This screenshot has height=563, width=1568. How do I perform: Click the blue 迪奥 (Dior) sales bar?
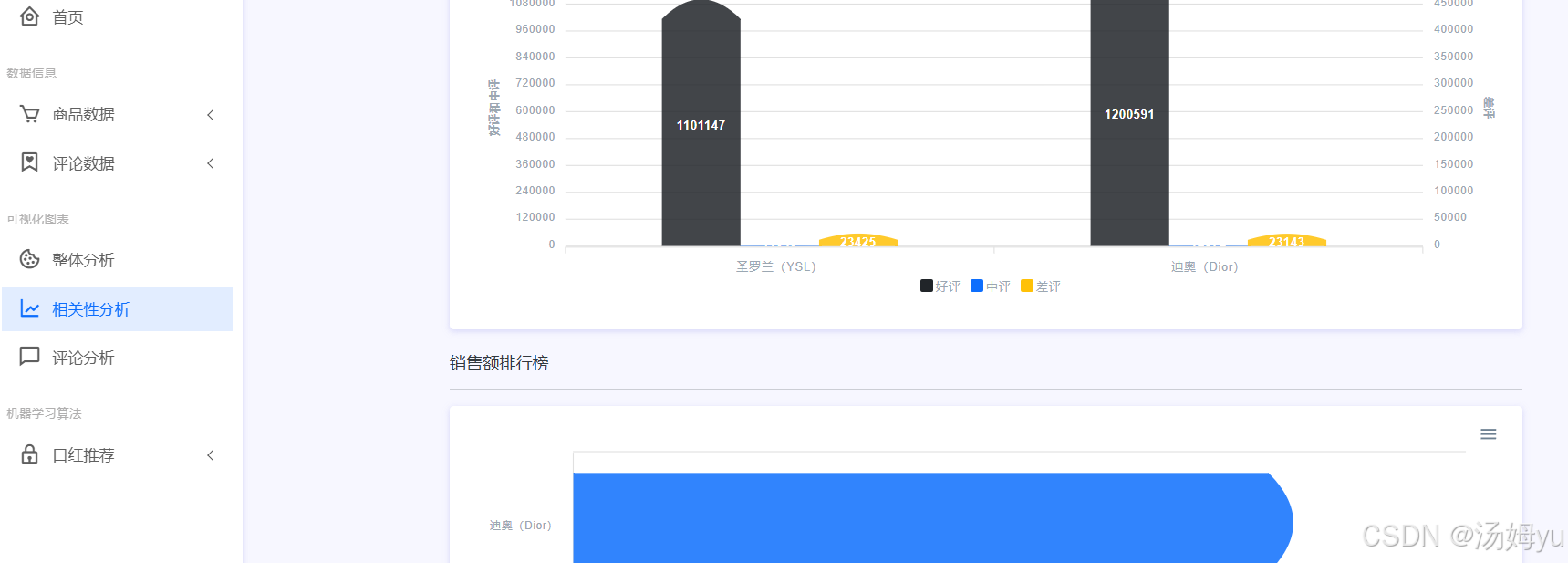click(x=932, y=517)
